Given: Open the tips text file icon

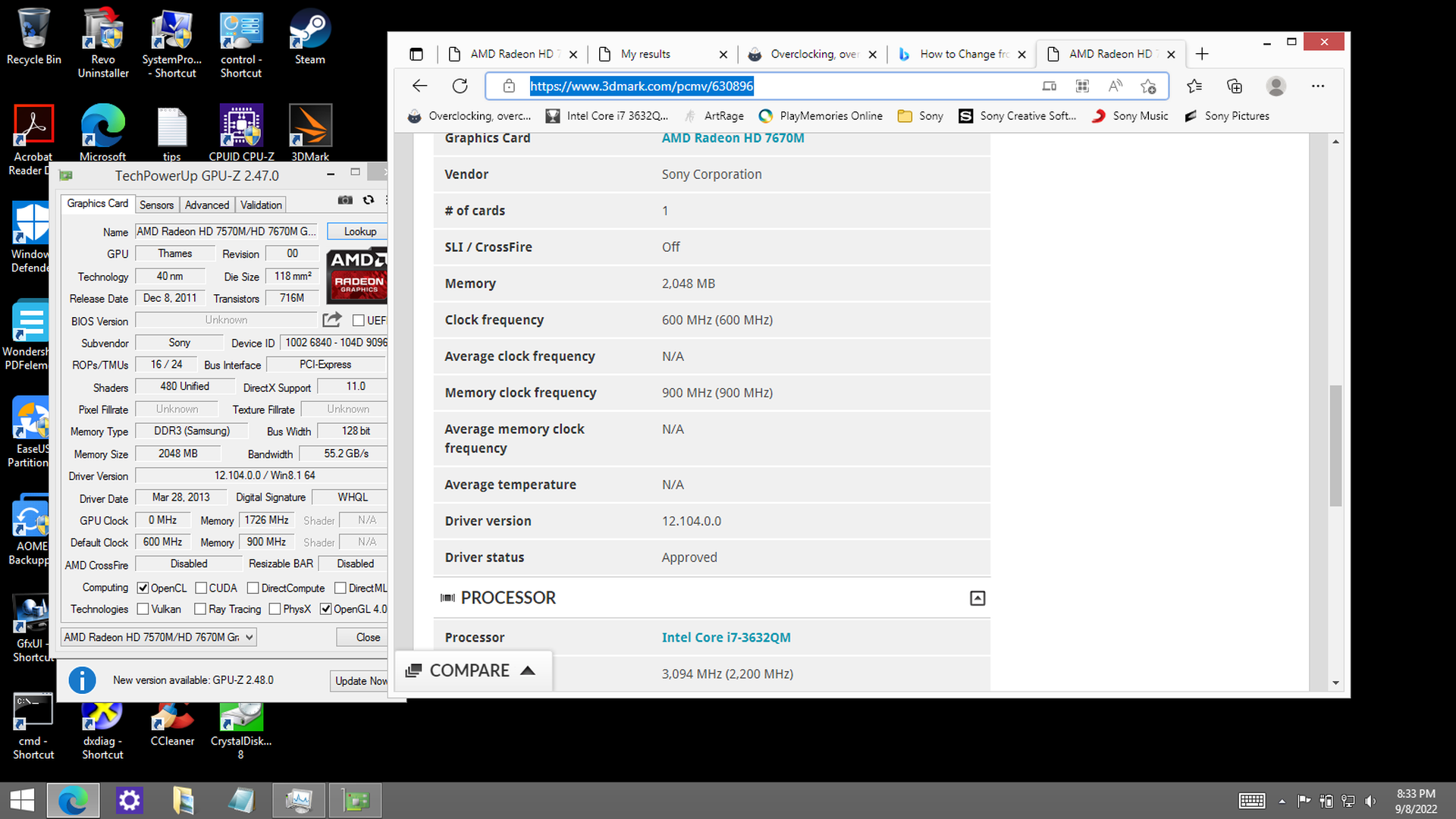Looking at the screenshot, I should [172, 133].
